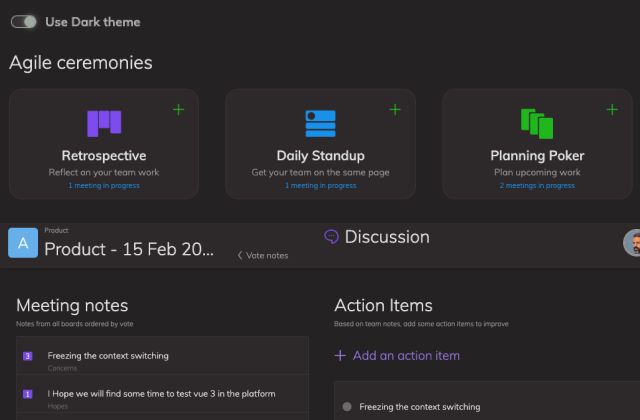Screen dimensions: 640x420
Task: Check the Freezing the context switching action item
Action: (x=347, y=407)
